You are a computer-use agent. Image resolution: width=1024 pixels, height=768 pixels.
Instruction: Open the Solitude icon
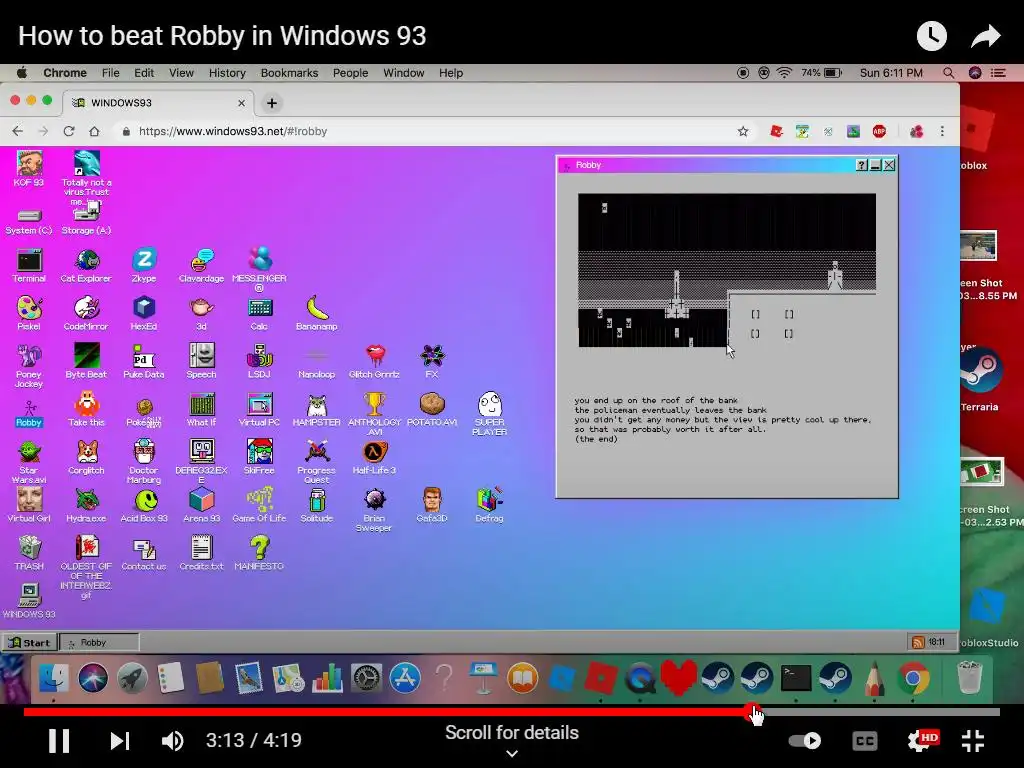[317, 505]
